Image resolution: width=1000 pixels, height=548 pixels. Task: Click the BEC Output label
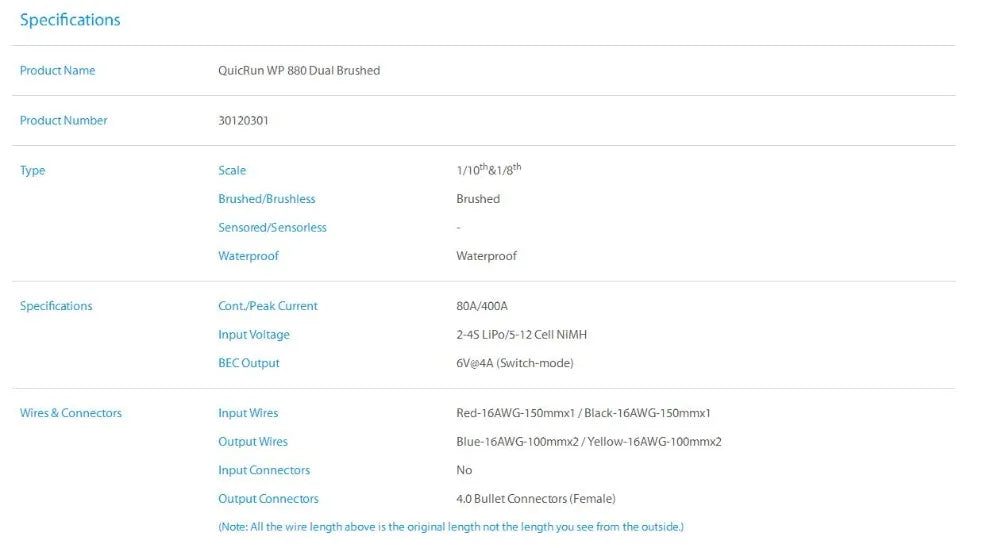click(249, 363)
